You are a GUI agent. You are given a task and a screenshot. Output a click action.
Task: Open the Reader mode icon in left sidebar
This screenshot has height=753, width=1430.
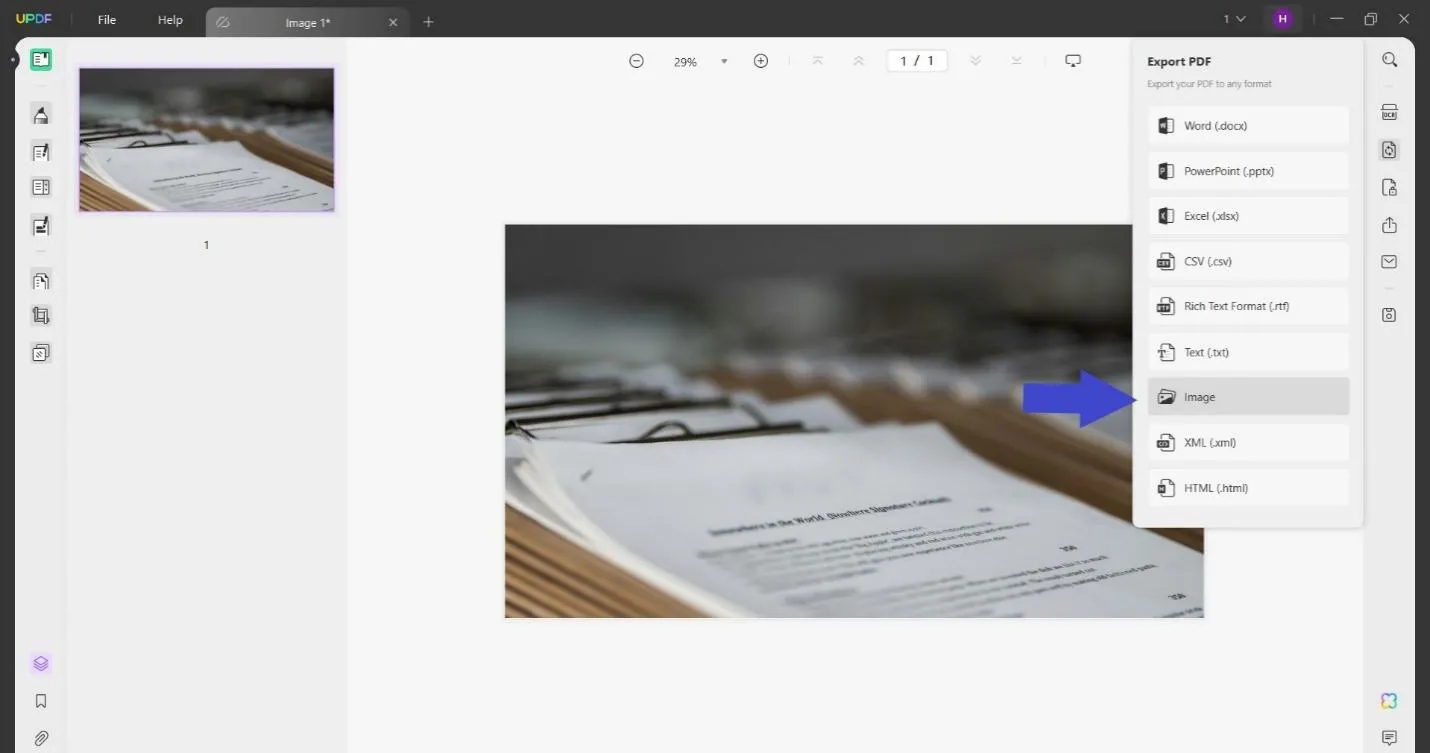tap(41, 60)
